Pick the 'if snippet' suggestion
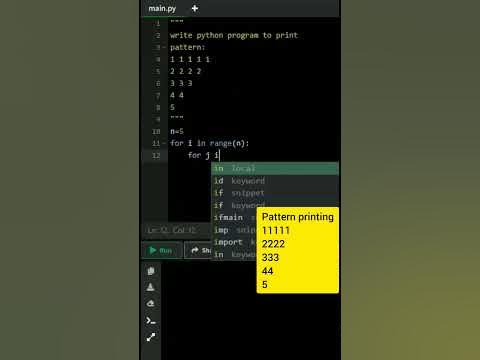Image resolution: width=480 pixels, height=360 pixels. [x=275, y=193]
